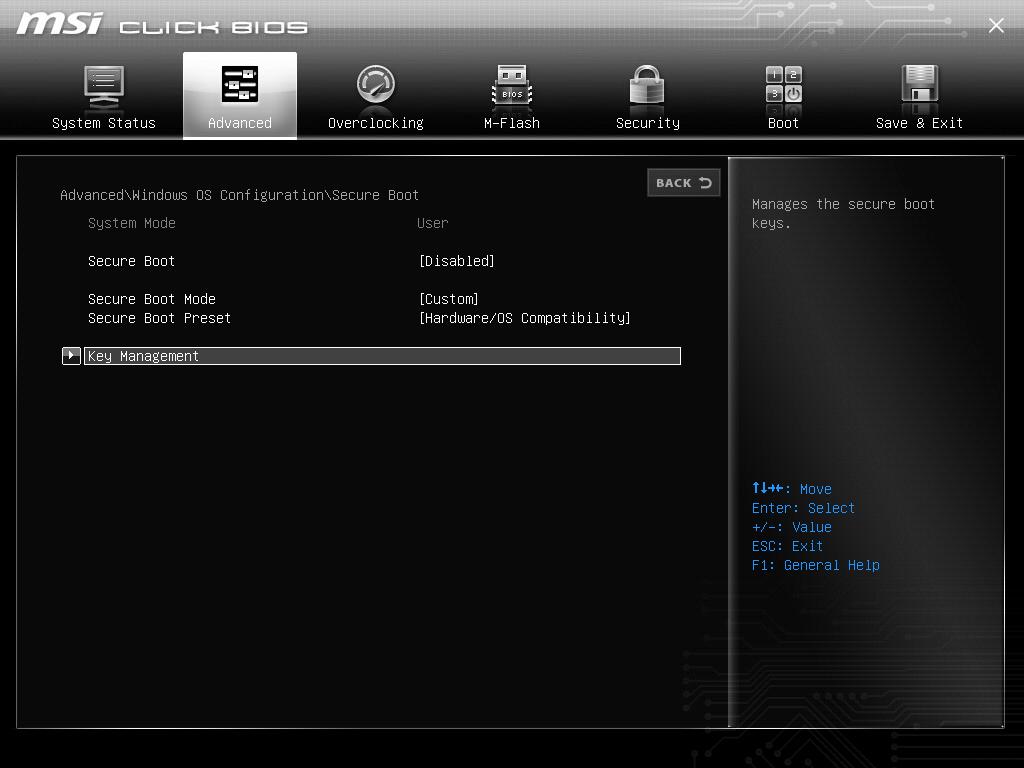Open the Security padlock icon
Viewport: 1024px width, 768px height.
point(647,85)
